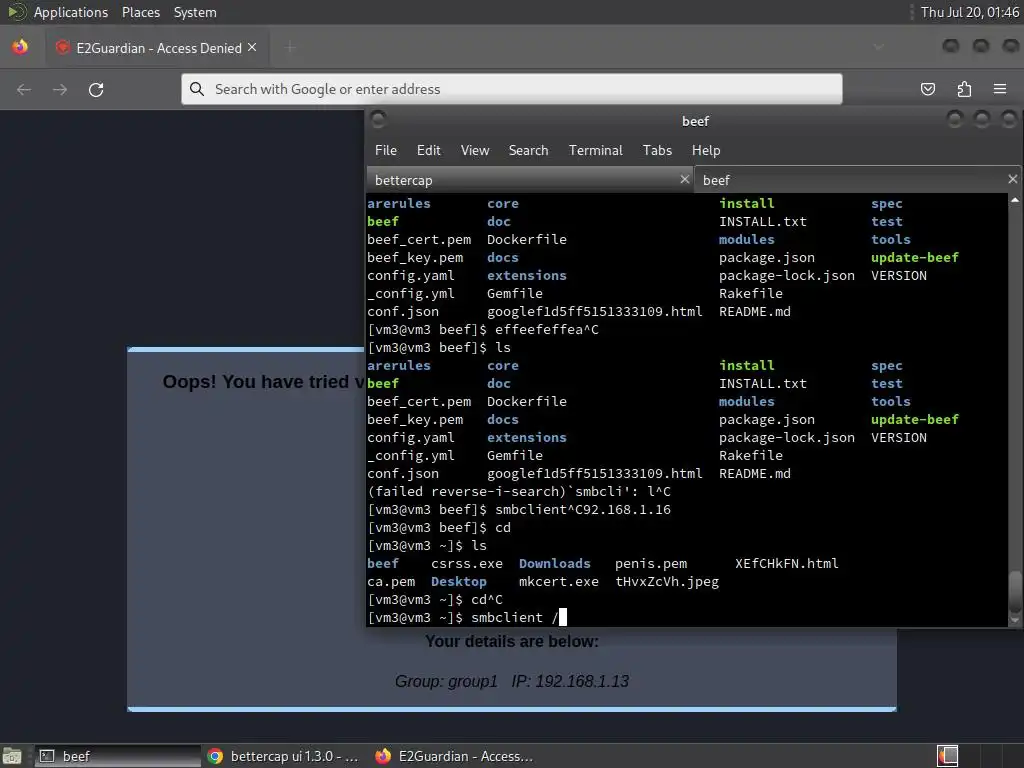Switch to beef terminal taskbar button
This screenshot has height=768, width=1024.
point(118,756)
